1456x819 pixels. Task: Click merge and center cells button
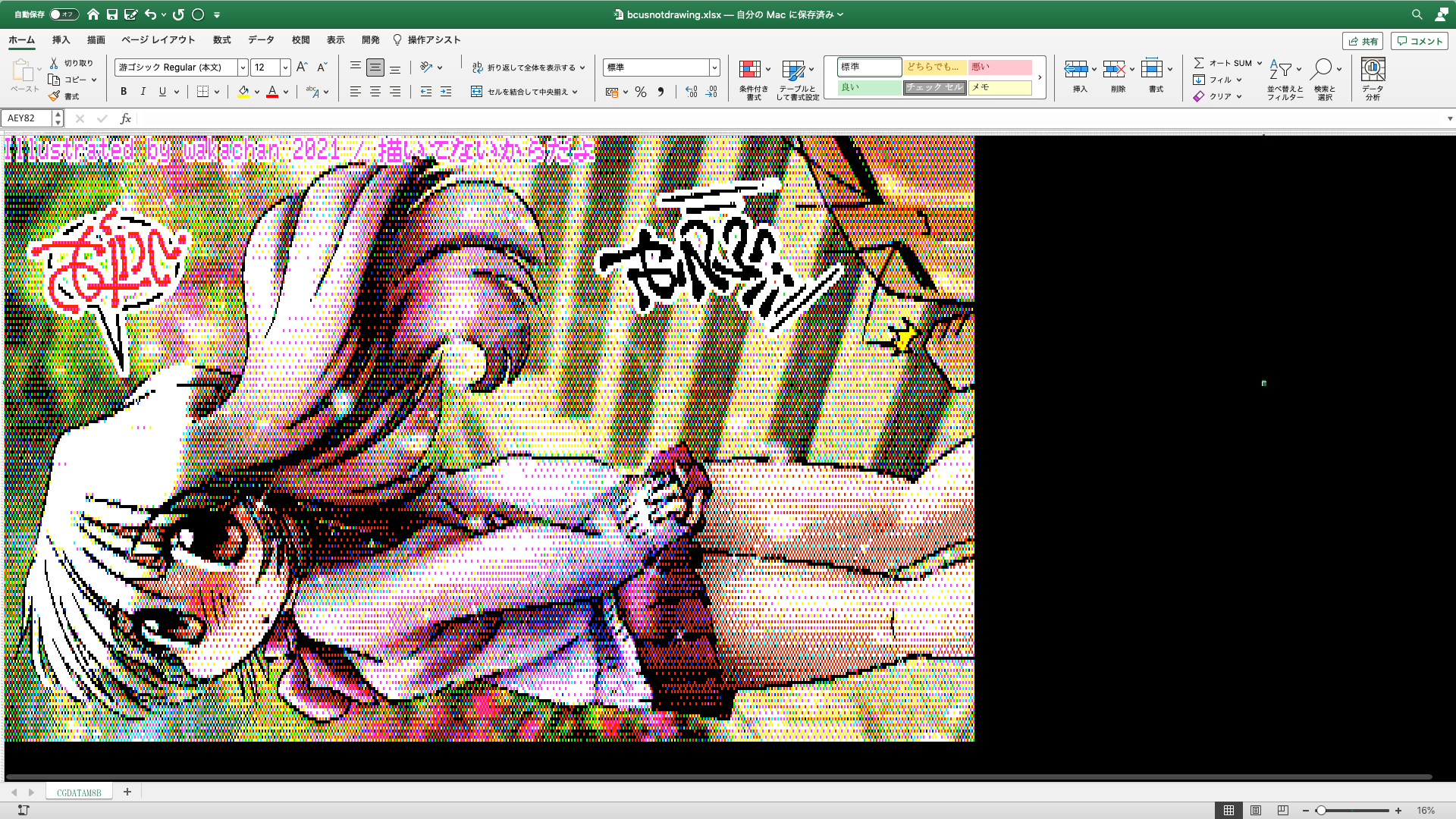pos(524,92)
